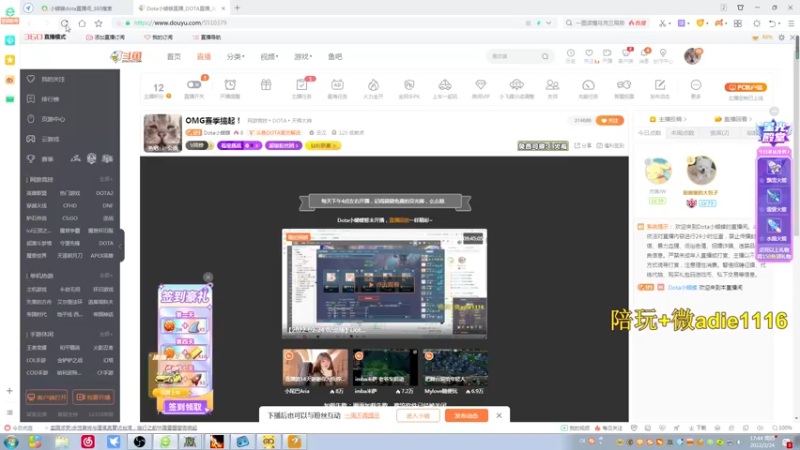The image size is (800, 450).
Task: Open the 首页 nav item
Action: coord(174,57)
